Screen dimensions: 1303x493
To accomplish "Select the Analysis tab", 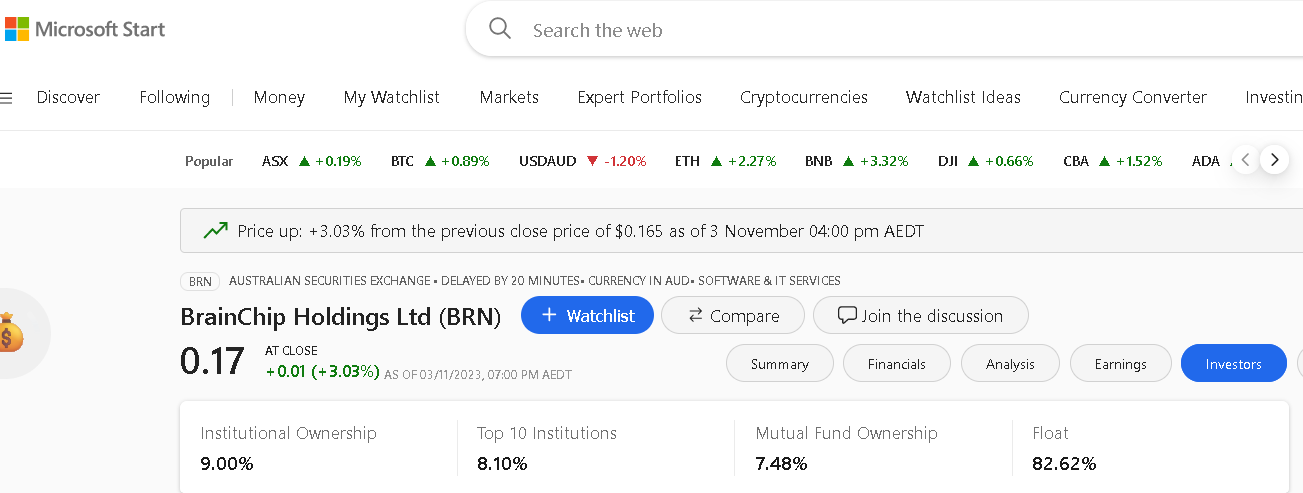I will [1010, 364].
